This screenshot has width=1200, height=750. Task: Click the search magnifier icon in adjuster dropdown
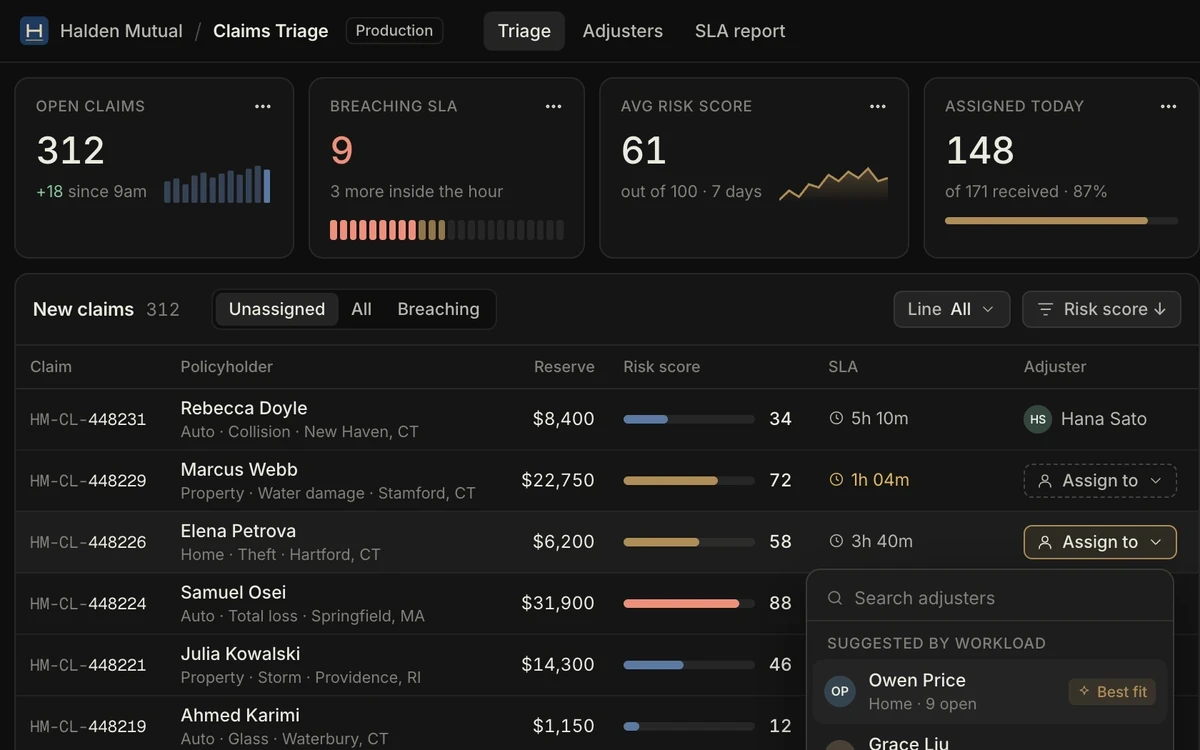coord(835,598)
